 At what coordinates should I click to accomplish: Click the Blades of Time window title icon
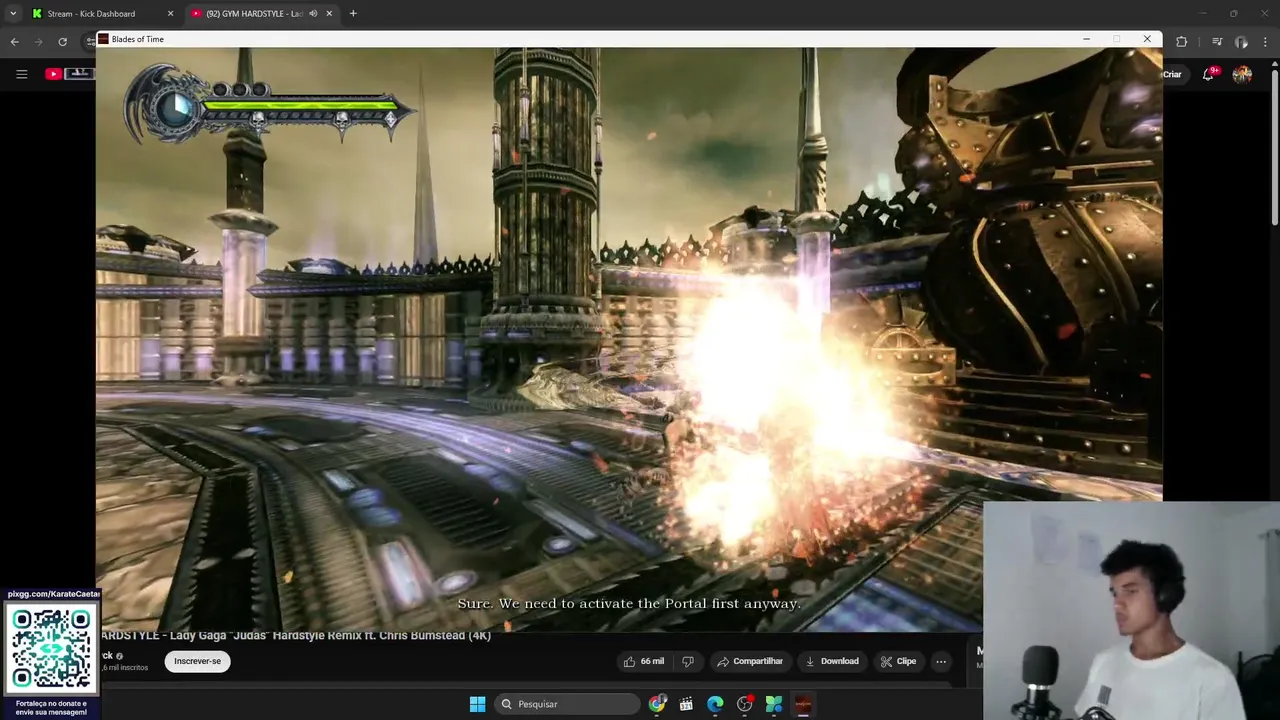tap(103, 39)
